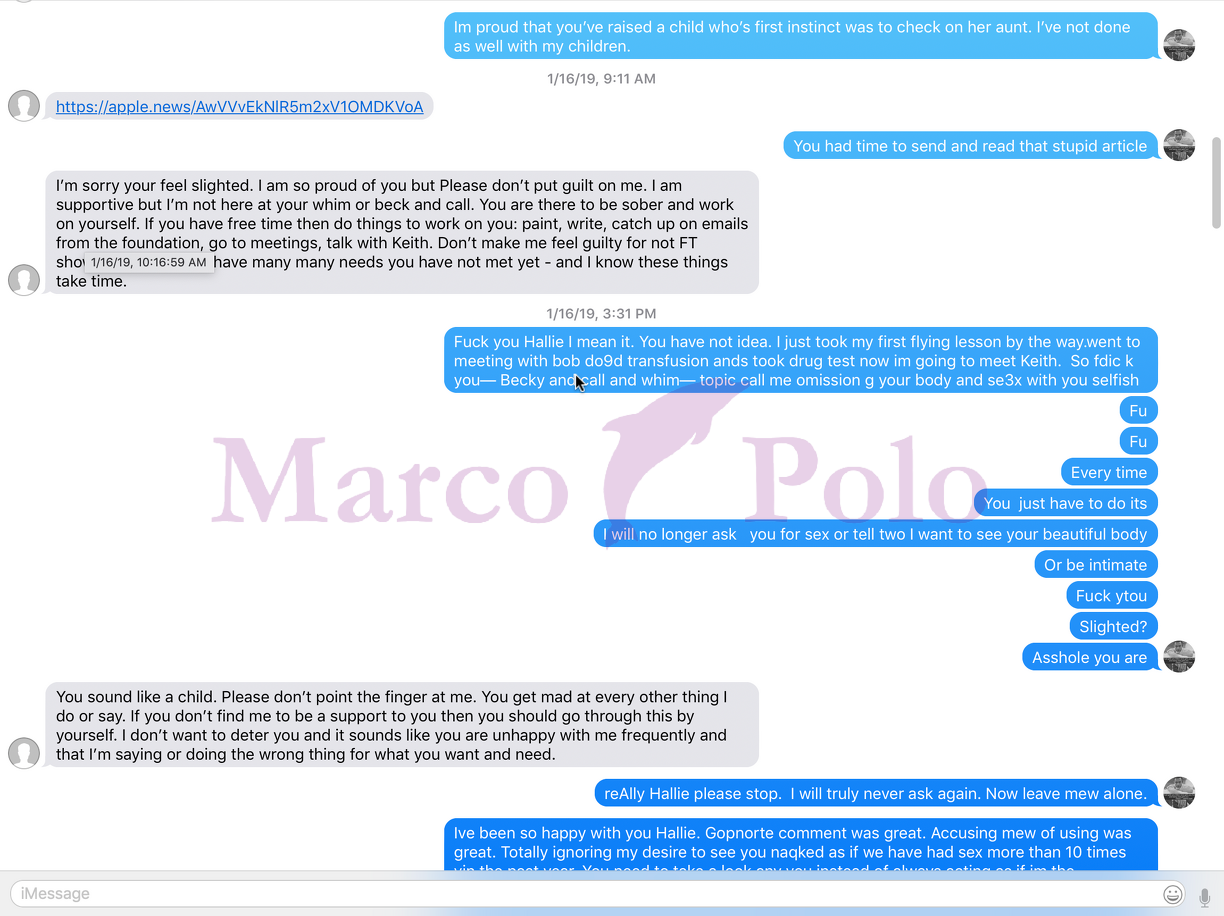Screen dimensions: 1224x916
Task: Open the emoji picker smiley icon
Action: pyautogui.click(x=1173, y=894)
